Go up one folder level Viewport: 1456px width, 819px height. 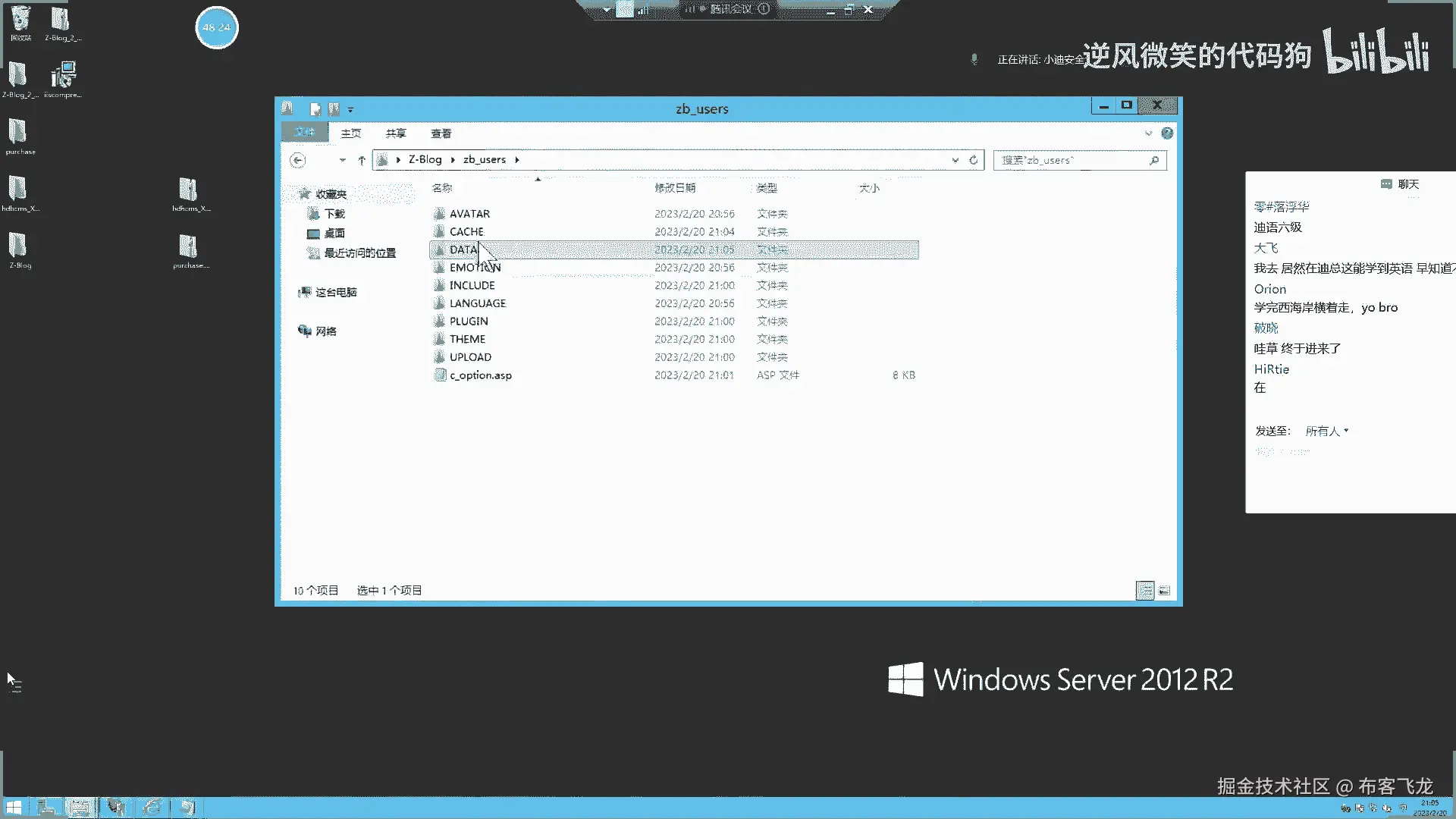coord(362,160)
